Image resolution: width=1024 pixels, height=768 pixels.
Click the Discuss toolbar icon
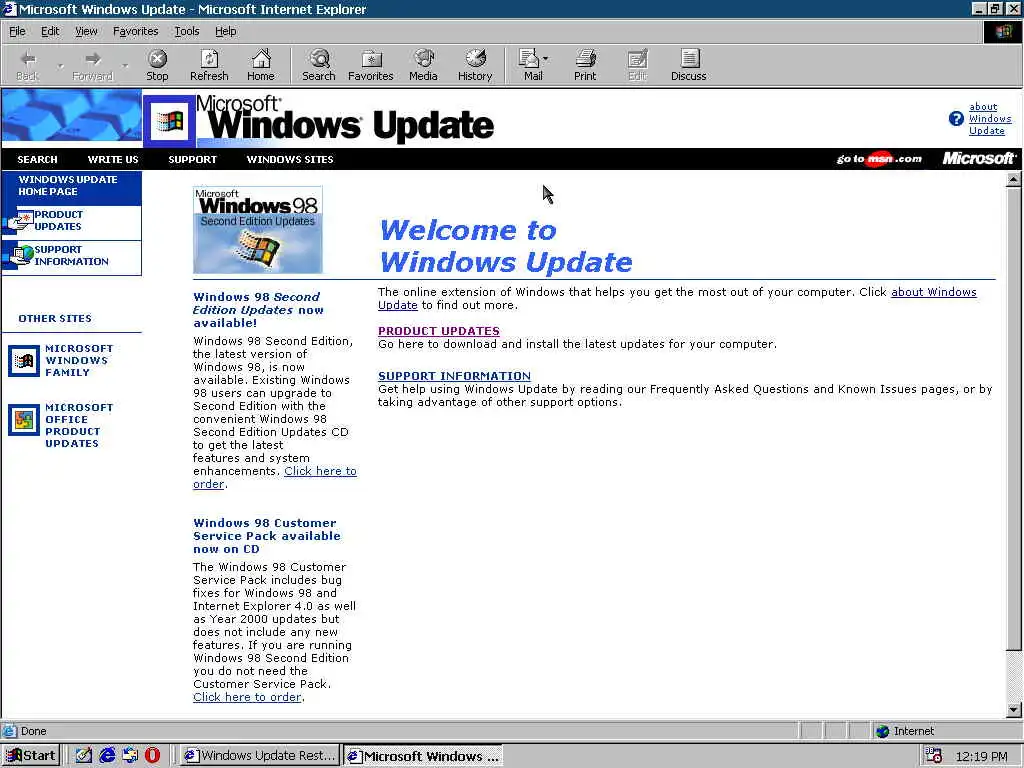(688, 65)
